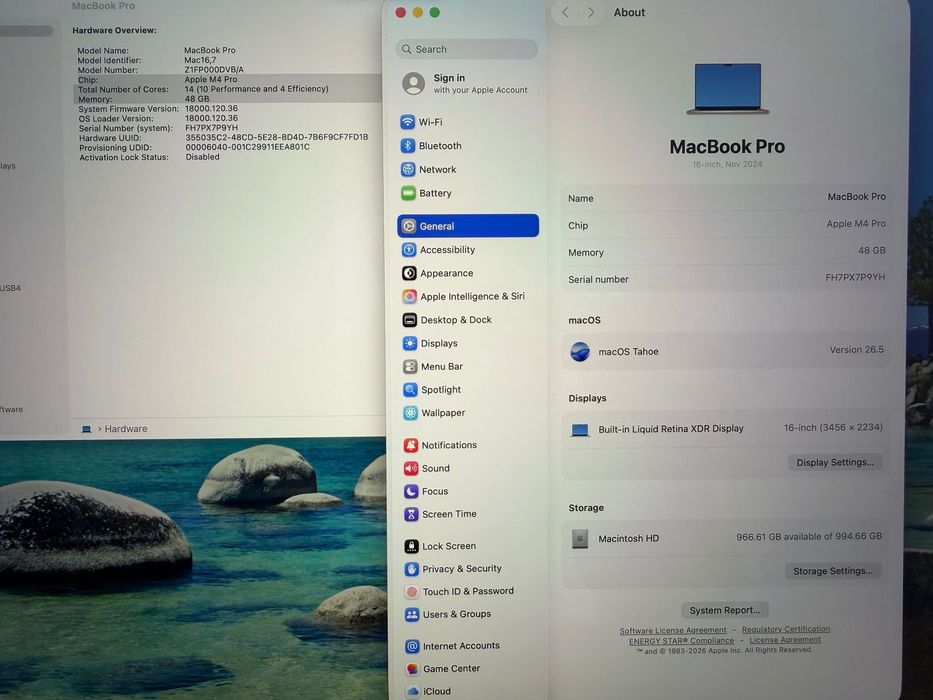Open Users & Groups icon
This screenshot has height=700, width=933.
(412, 614)
